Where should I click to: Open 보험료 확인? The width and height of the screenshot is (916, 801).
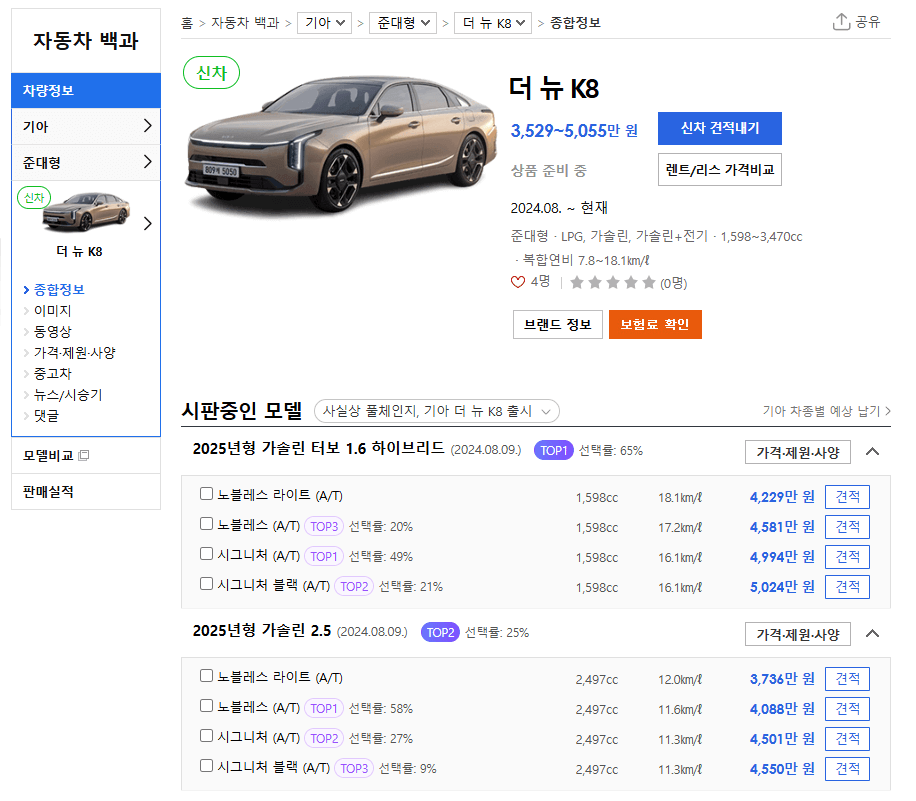[x=655, y=324]
